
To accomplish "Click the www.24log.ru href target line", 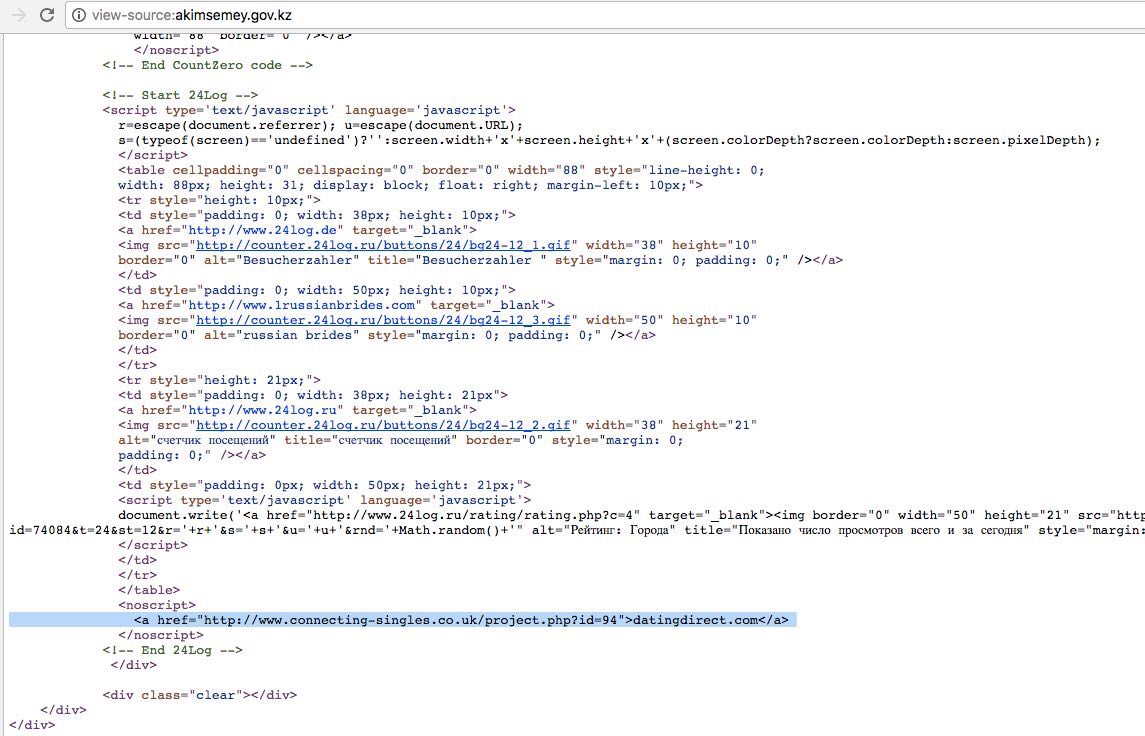I will pyautogui.click(x=297, y=410).
